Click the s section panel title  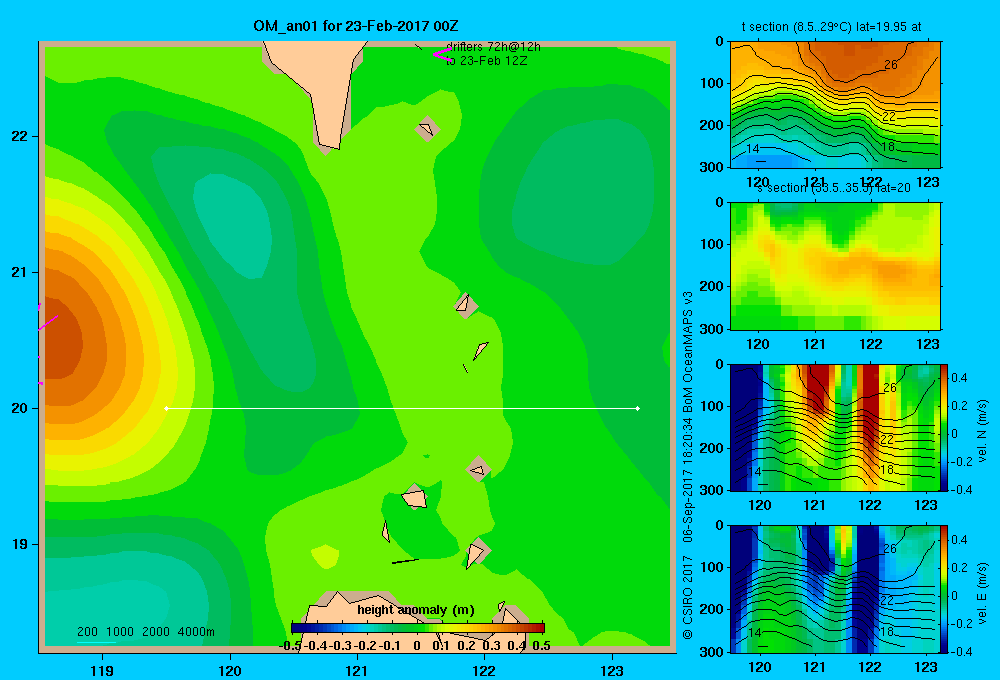tap(834, 188)
